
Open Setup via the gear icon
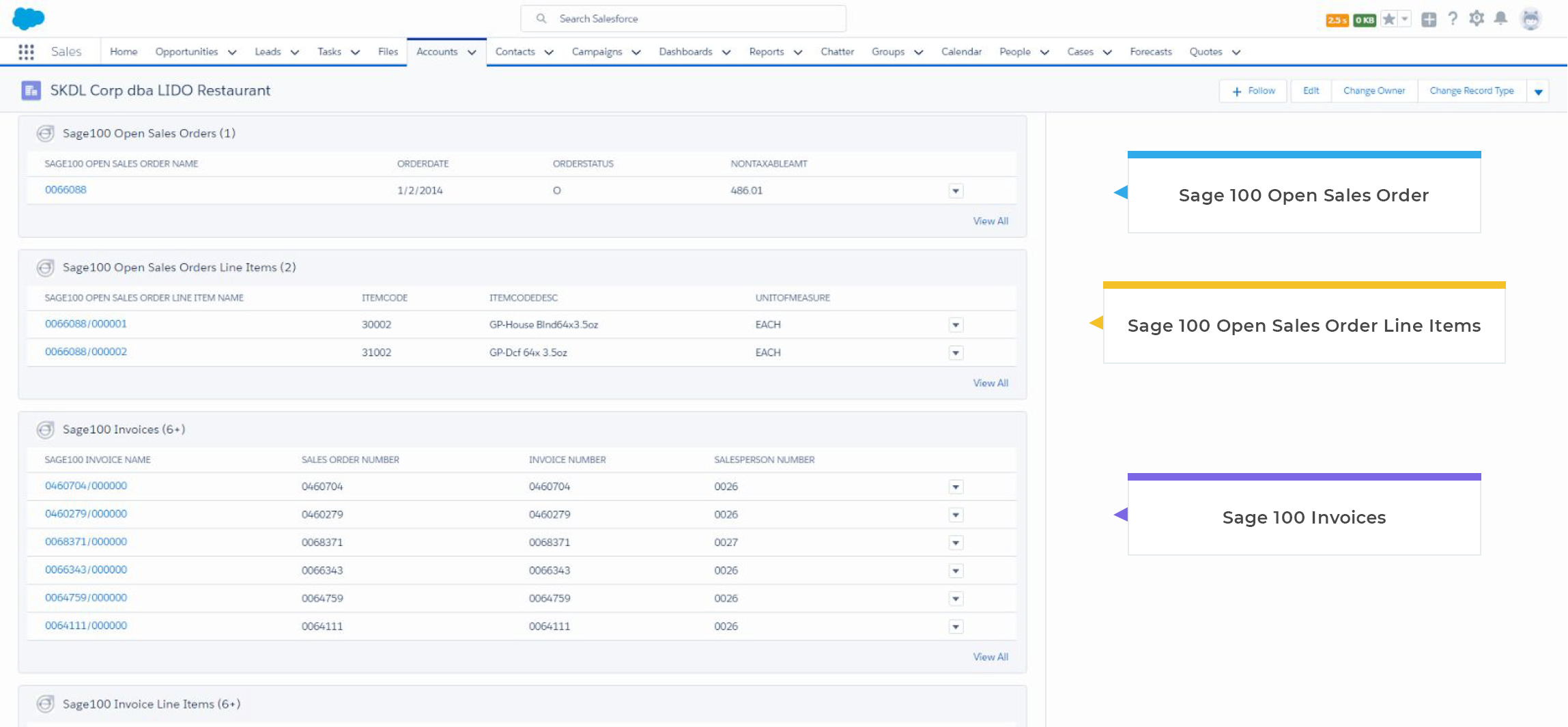(x=1476, y=18)
